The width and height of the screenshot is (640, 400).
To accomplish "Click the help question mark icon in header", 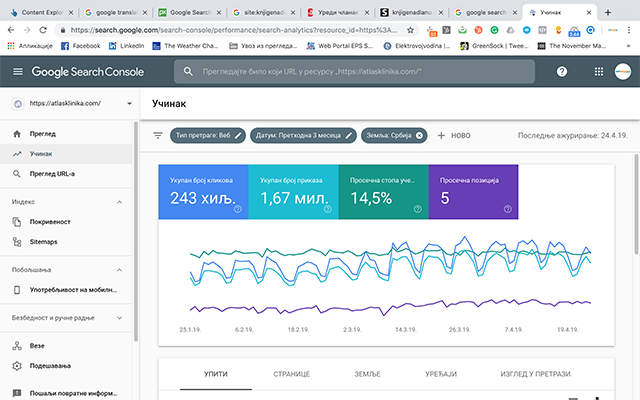I will (x=562, y=72).
